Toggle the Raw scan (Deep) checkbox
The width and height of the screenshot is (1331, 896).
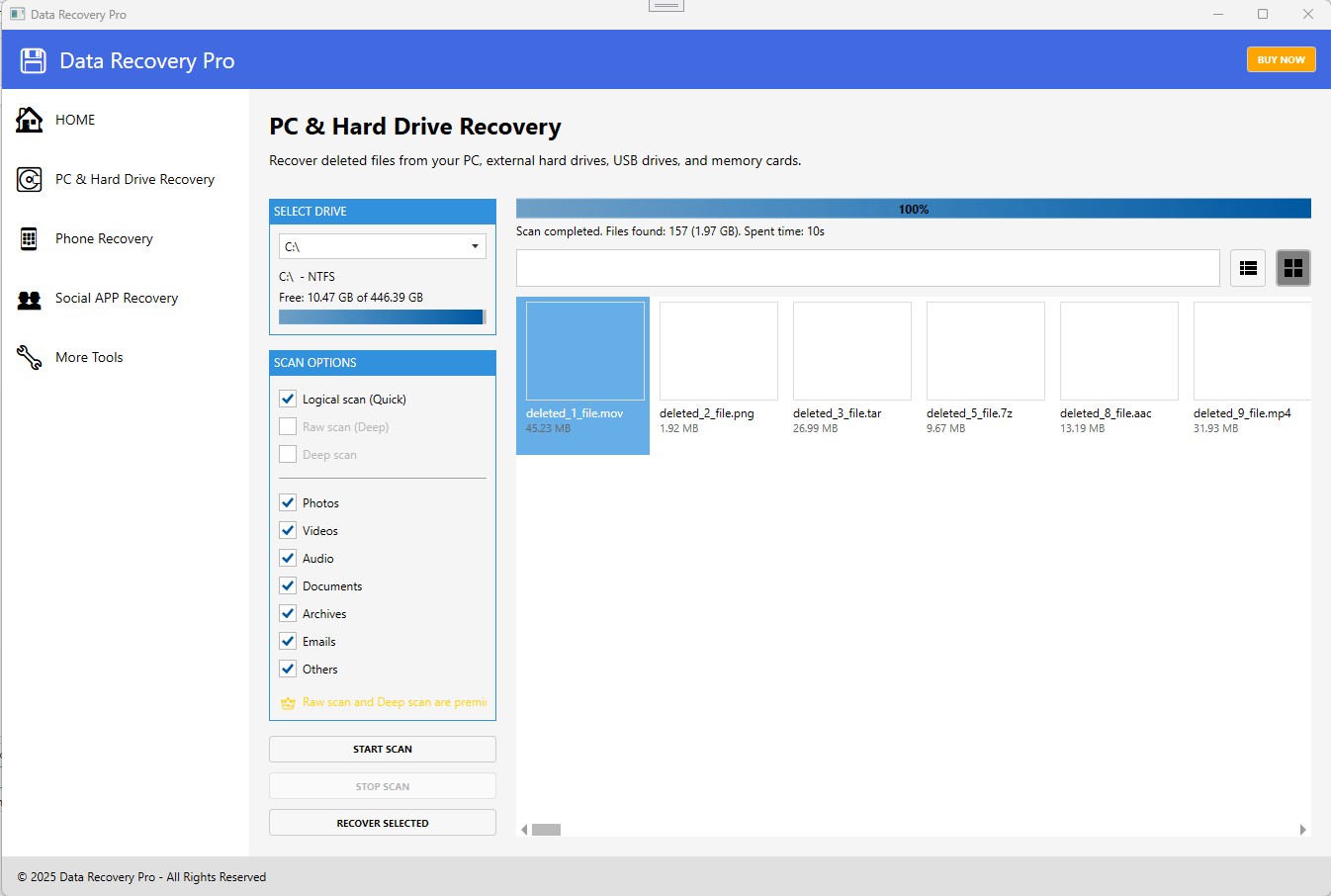click(288, 426)
